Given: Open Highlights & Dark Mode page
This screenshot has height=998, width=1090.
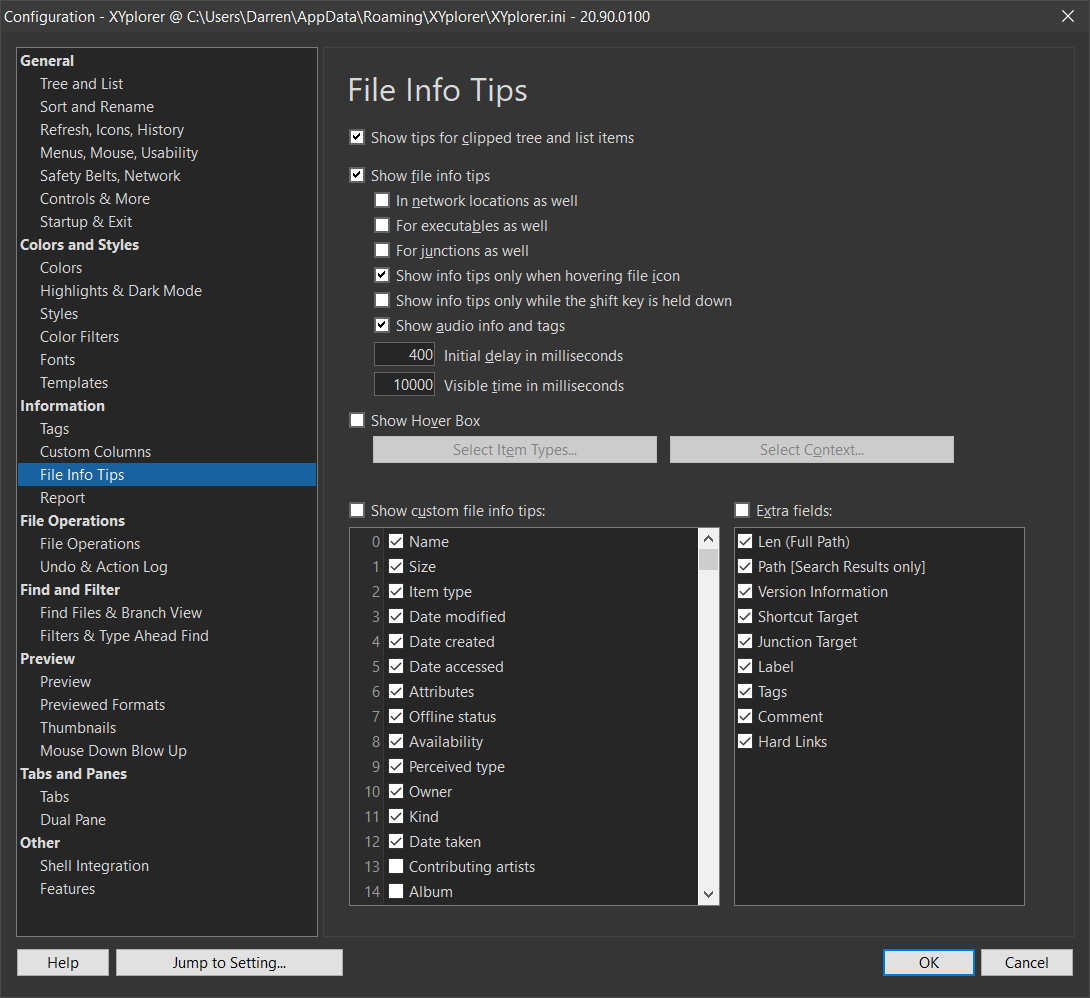Looking at the screenshot, I should pos(121,291).
